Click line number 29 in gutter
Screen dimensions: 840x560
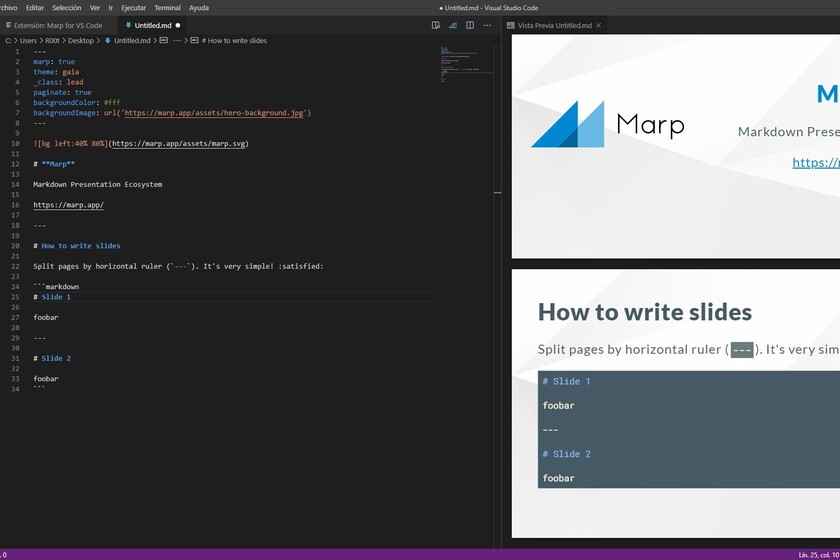16,338
